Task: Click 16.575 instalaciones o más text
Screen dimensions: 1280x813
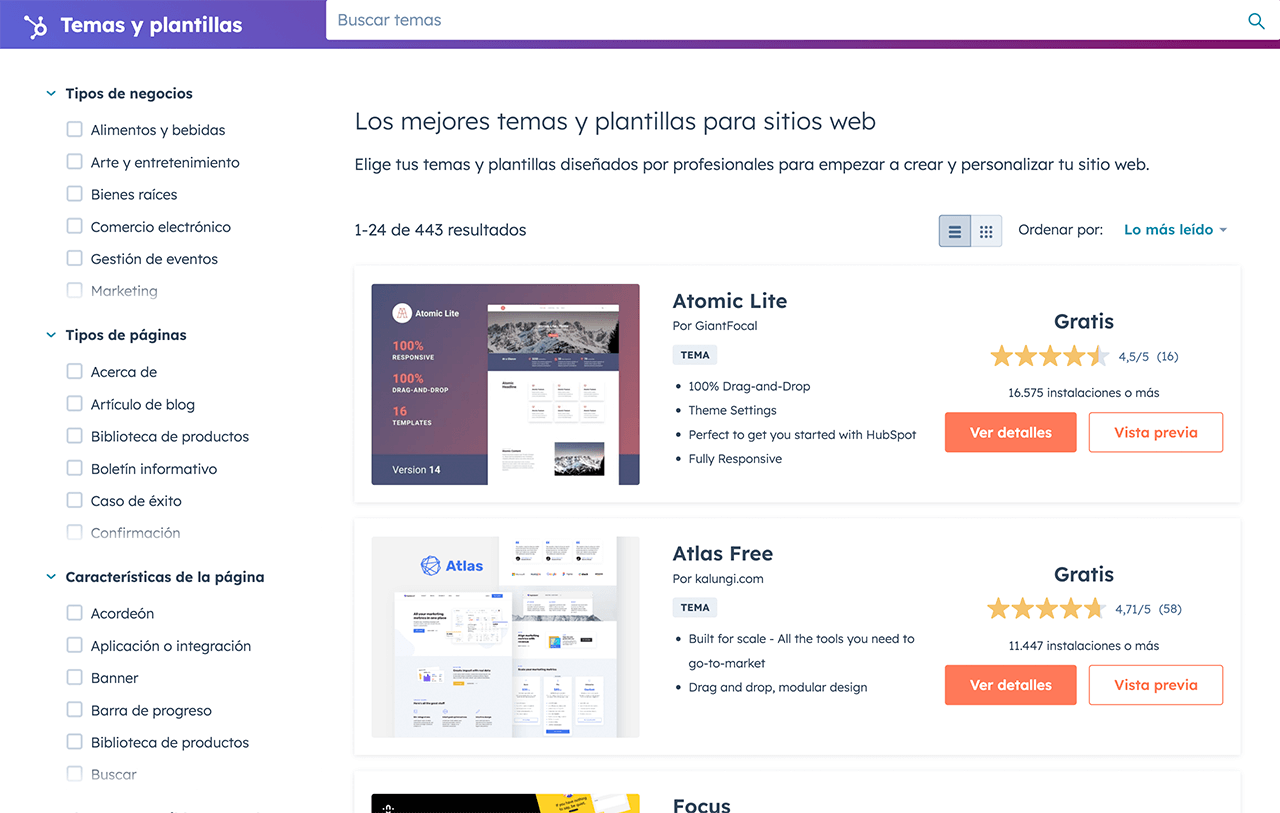Action: 1084,393
